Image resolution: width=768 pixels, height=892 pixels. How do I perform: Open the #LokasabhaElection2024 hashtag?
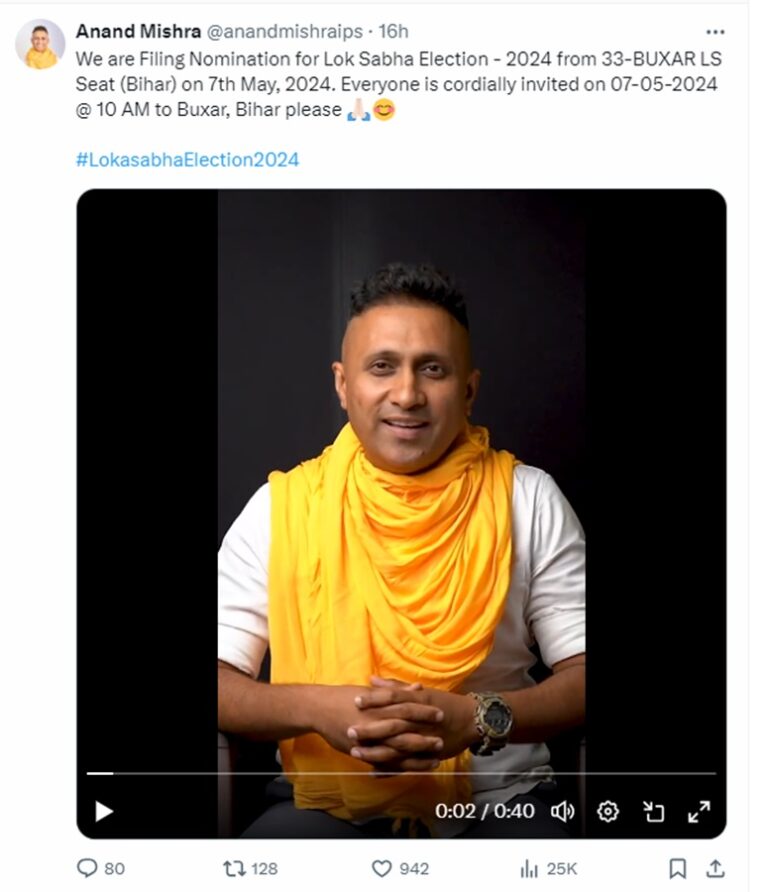[x=187, y=159]
